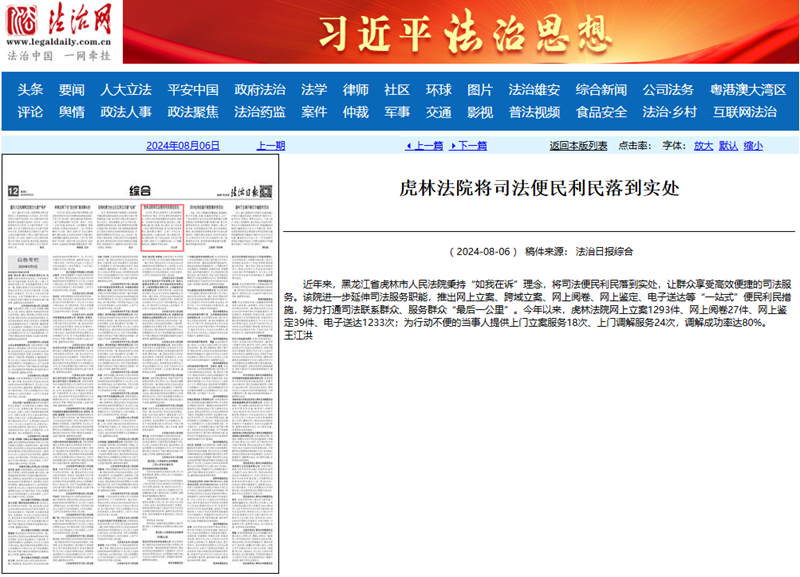Open the 公司法务 section
800x577 pixels.
click(668, 90)
